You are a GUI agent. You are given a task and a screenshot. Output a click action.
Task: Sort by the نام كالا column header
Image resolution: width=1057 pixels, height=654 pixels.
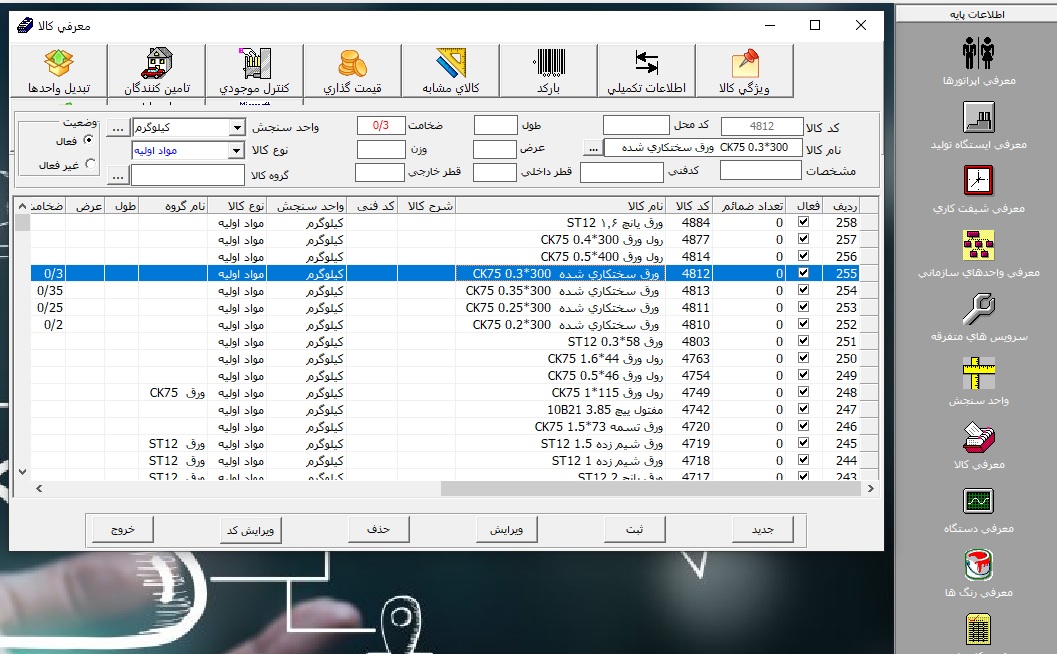(x=561, y=206)
